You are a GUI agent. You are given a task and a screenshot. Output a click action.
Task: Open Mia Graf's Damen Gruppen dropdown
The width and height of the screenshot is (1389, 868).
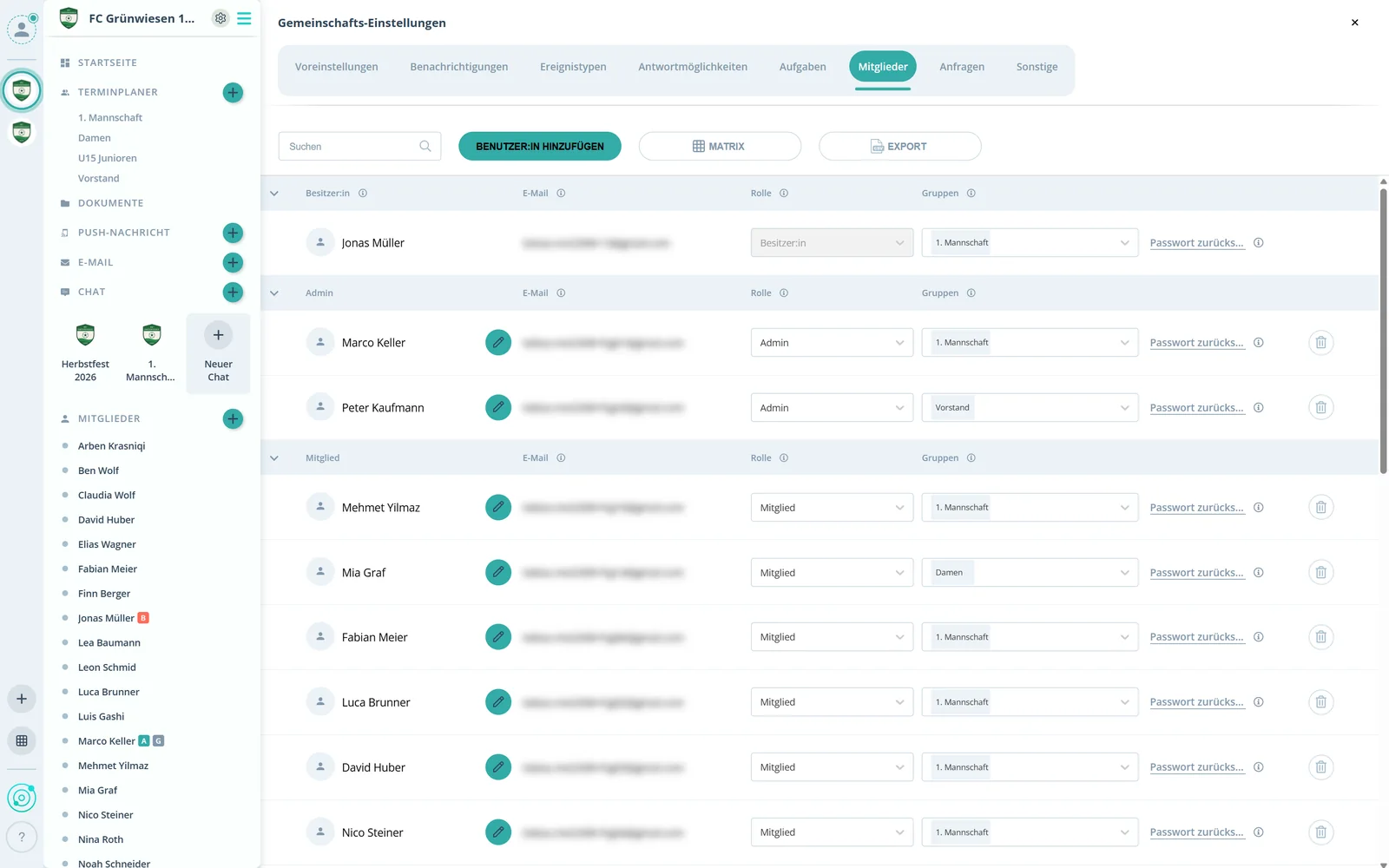tap(1030, 573)
